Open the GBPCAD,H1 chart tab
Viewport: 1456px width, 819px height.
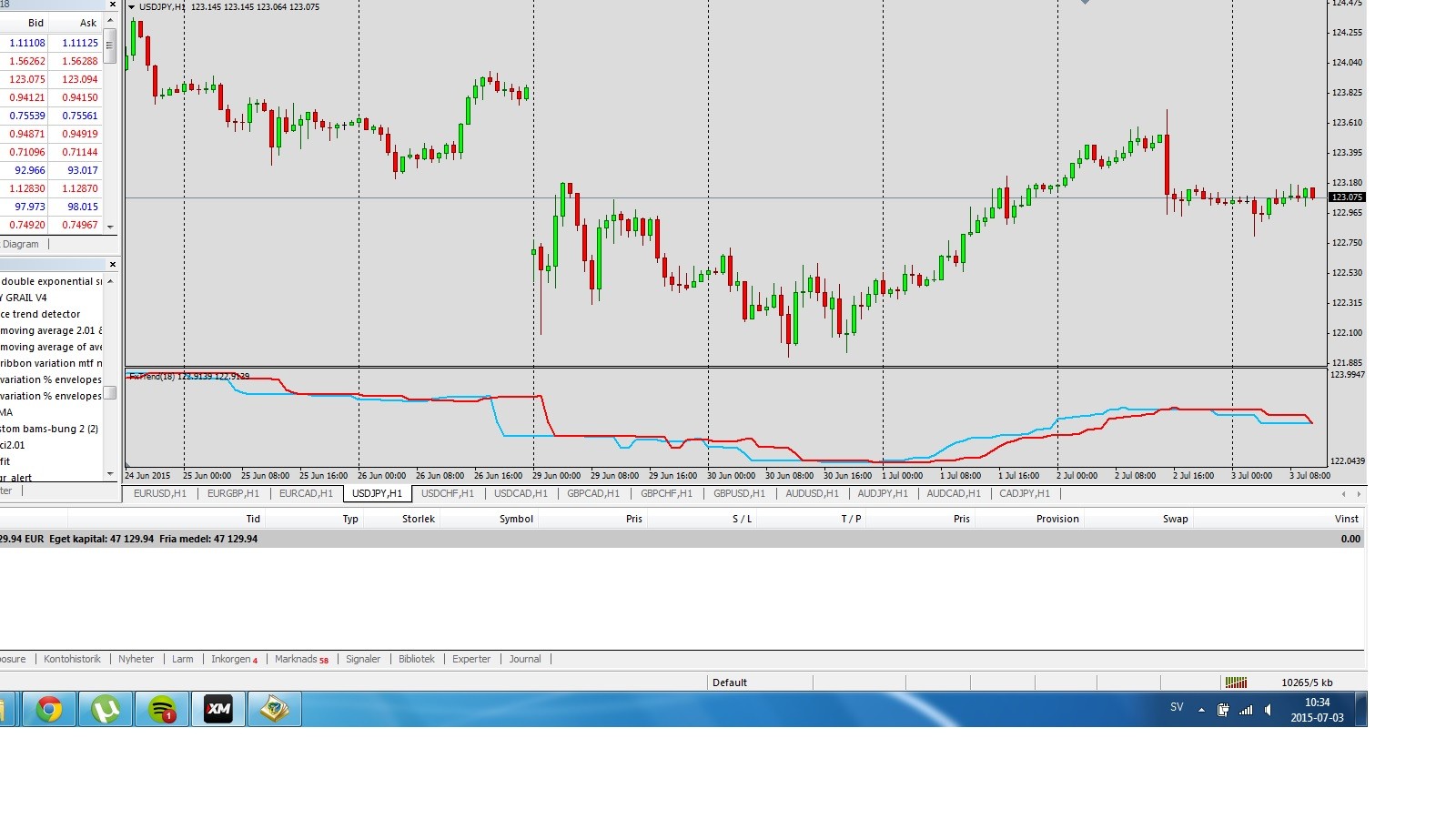coord(593,493)
